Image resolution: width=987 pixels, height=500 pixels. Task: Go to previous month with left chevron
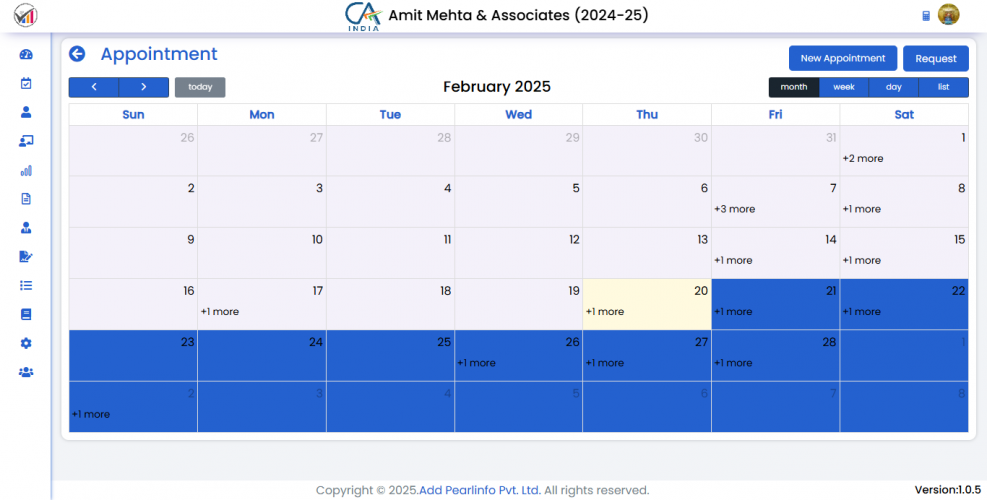94,87
